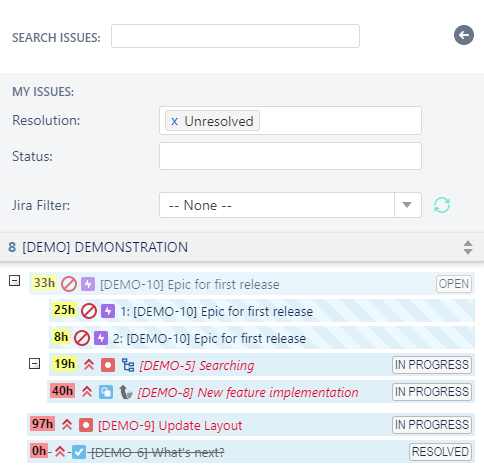Collapse the DEMO-5 Searching node

pyautogui.click(x=34, y=363)
